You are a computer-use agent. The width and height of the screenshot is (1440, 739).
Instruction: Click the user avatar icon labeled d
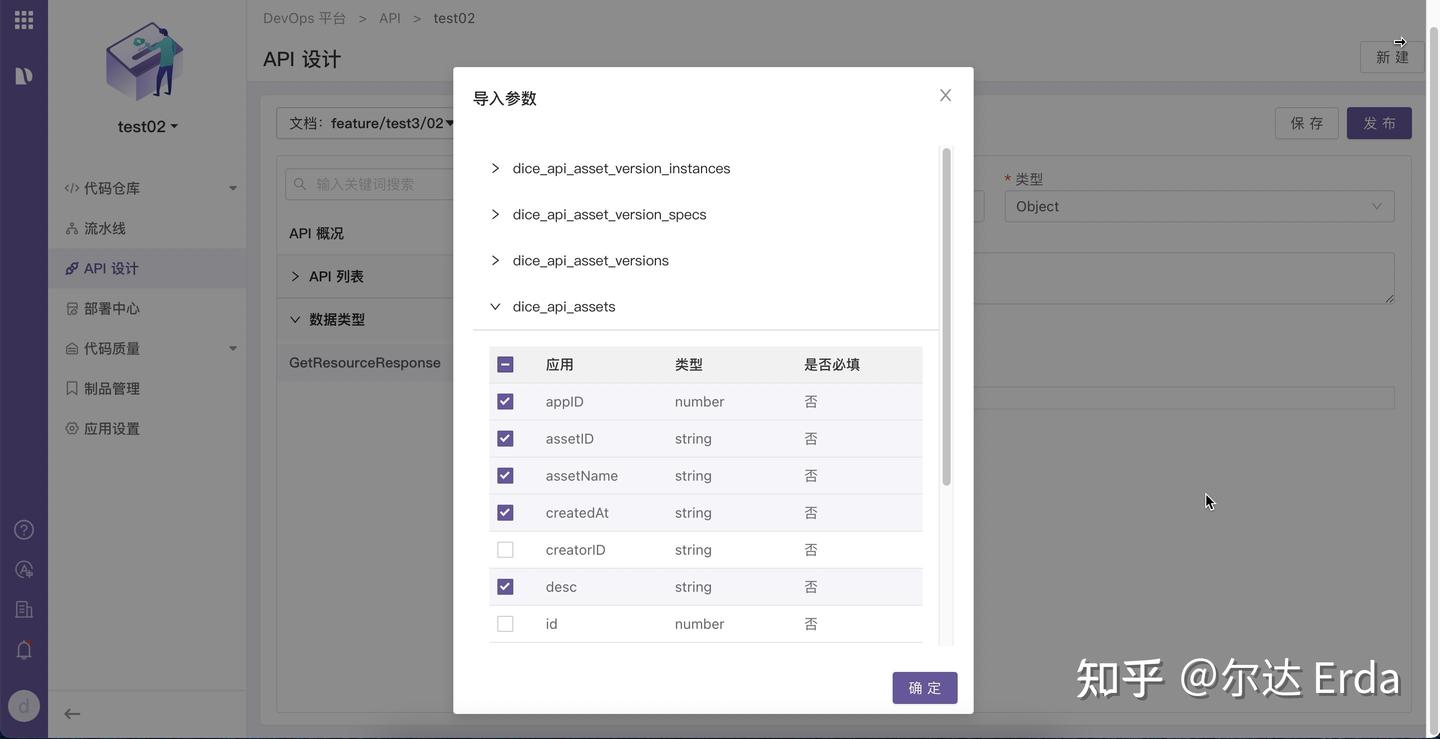[24, 706]
